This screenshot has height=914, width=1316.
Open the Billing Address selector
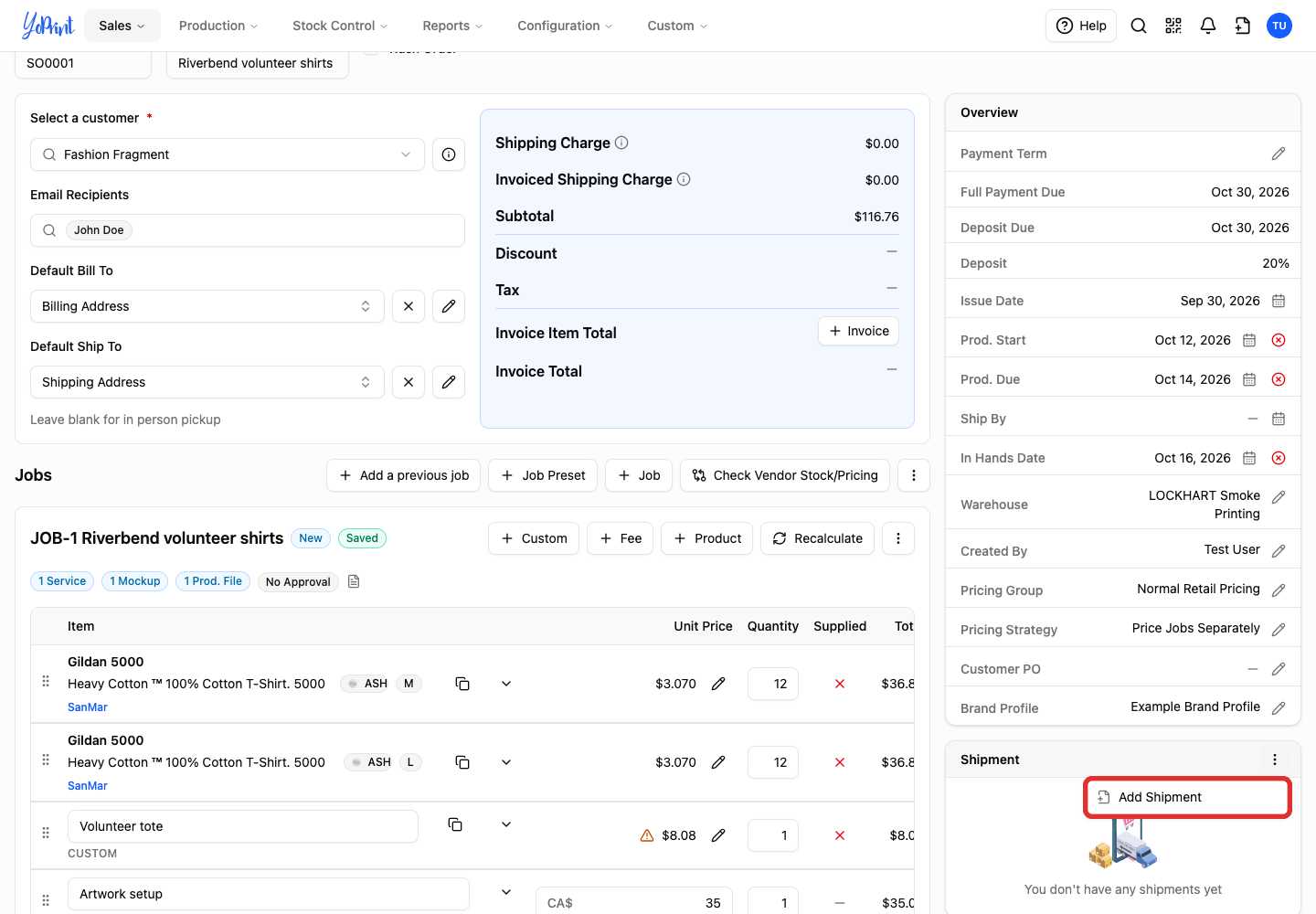click(207, 306)
